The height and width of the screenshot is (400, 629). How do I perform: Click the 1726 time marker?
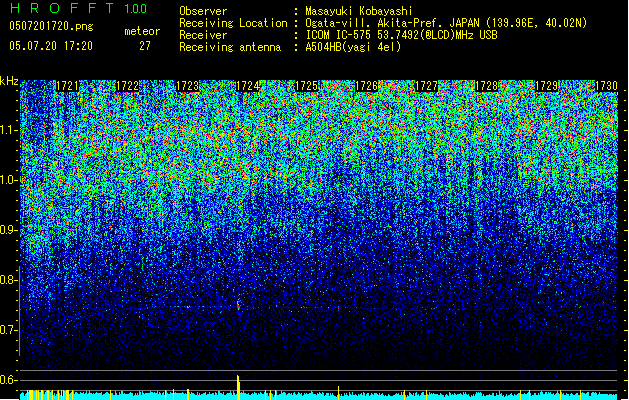(x=367, y=86)
